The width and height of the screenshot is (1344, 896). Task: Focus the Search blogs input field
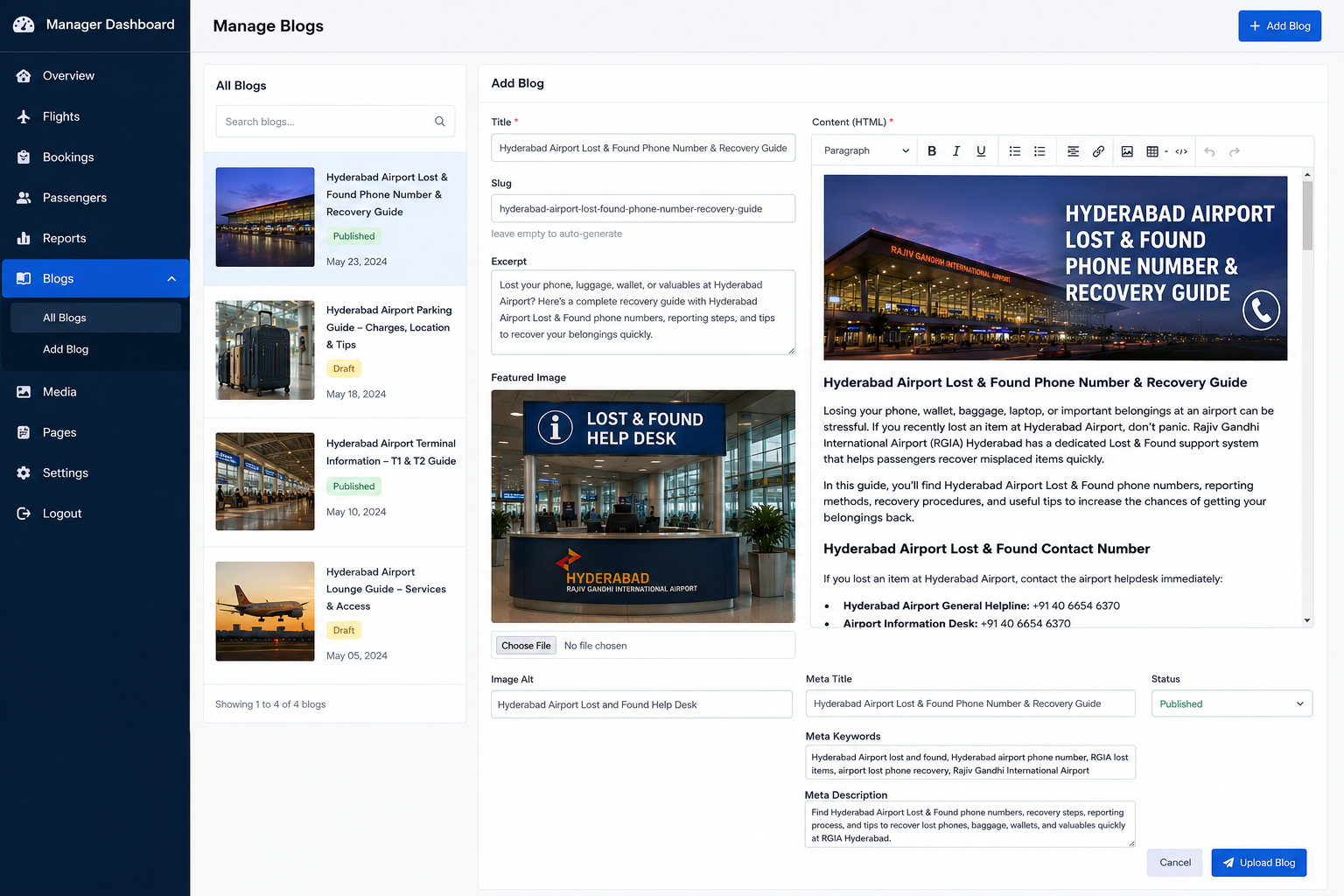coord(335,122)
